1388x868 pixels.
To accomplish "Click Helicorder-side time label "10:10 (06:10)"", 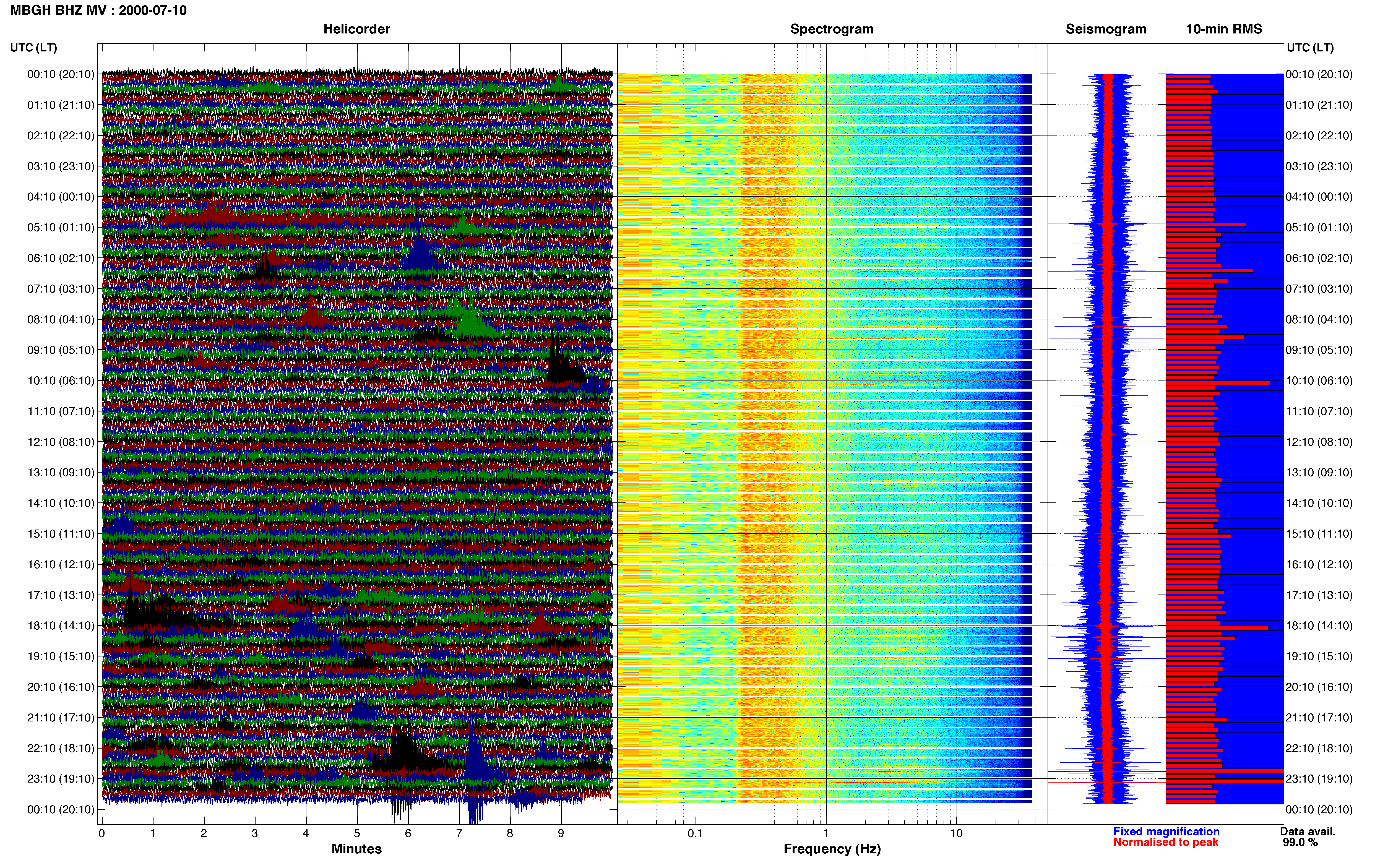I will tap(61, 380).
